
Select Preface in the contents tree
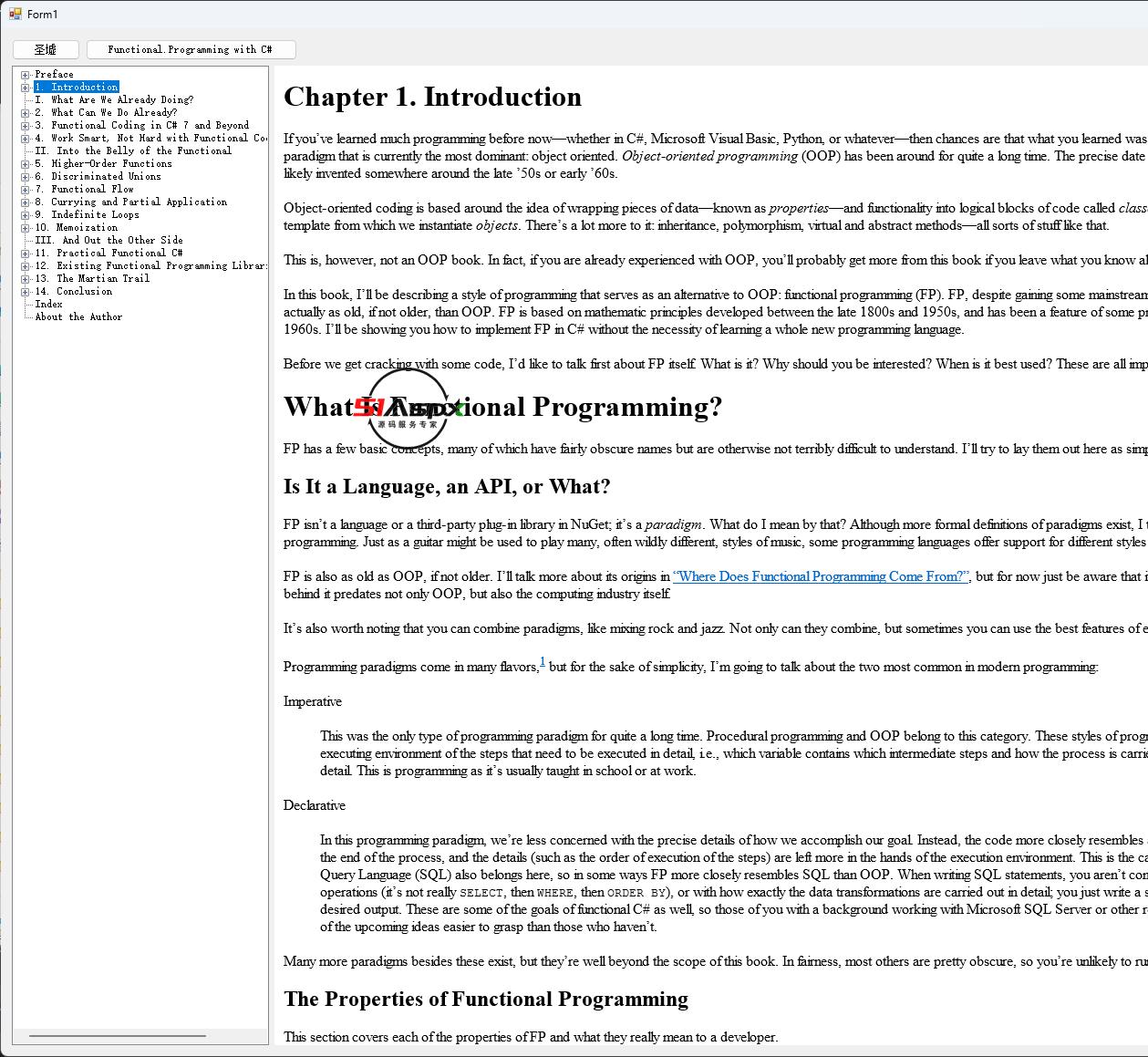55,75
